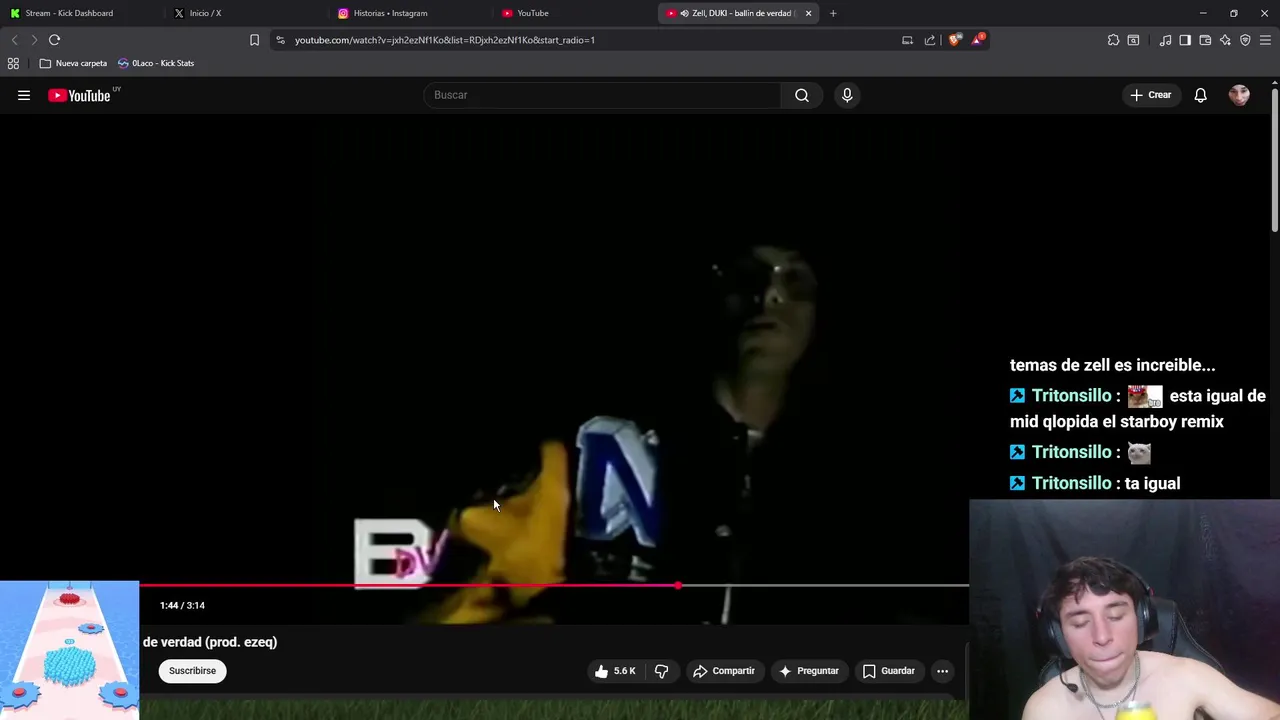Click the share page icon in address bar

point(930,40)
